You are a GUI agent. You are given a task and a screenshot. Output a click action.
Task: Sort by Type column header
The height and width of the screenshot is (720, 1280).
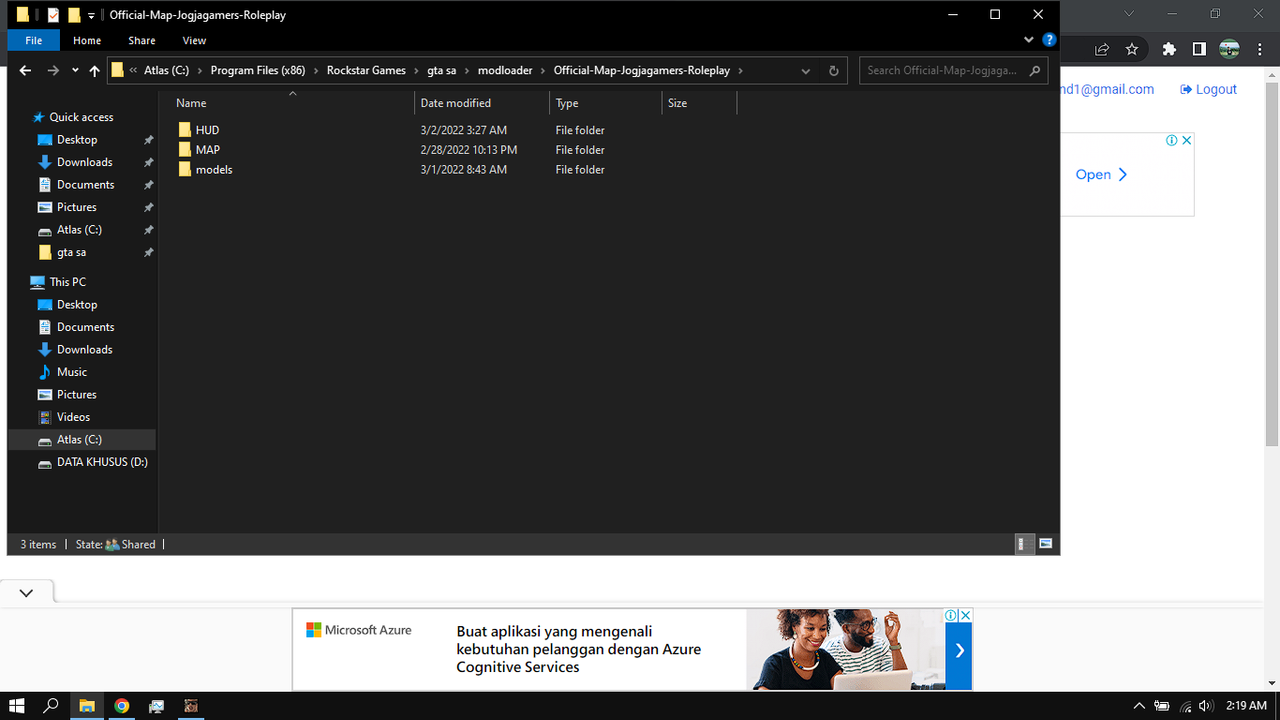[605, 103]
